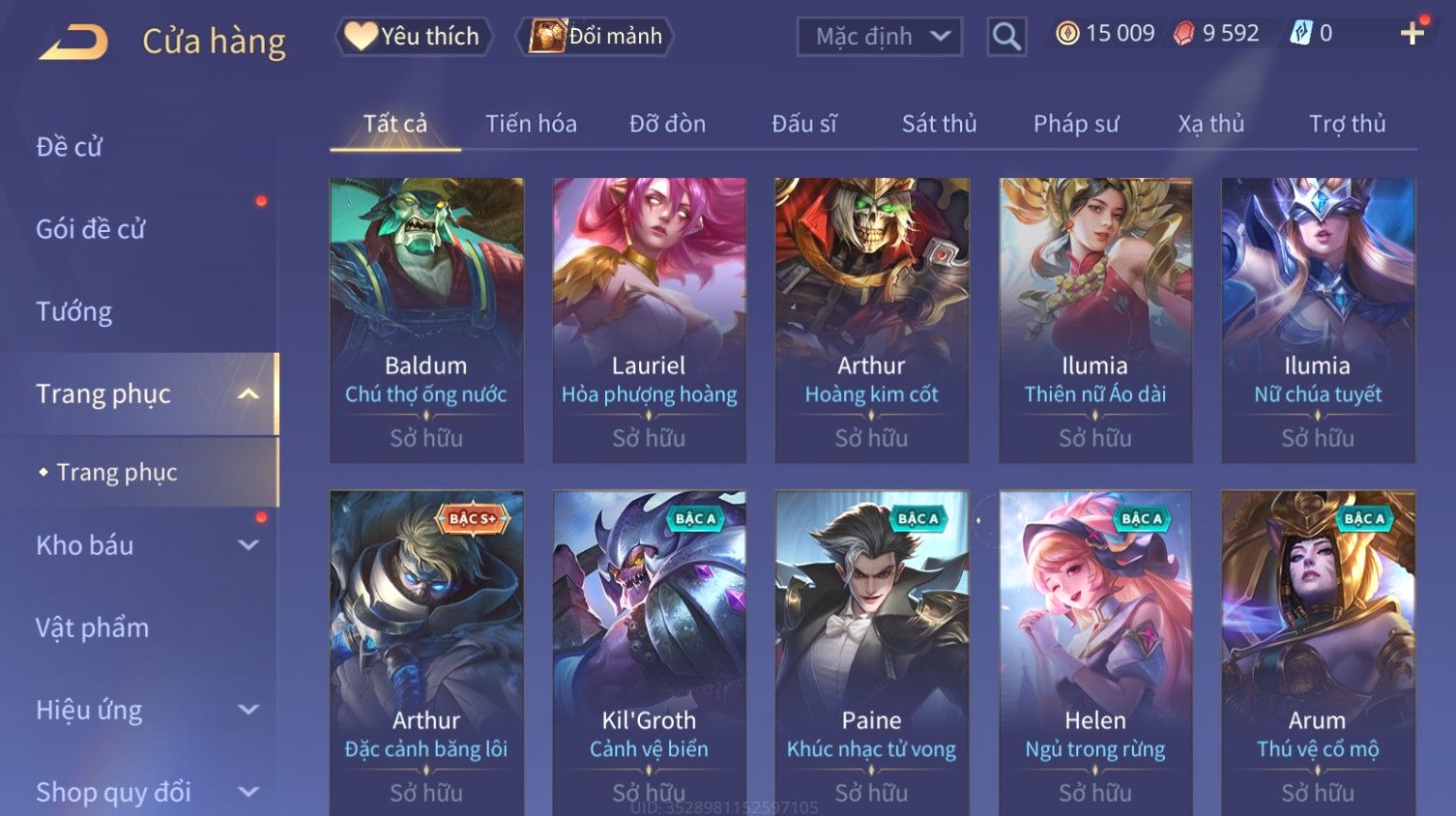Tap the back arrow icon
Viewport: 1456px width, 816px height.
pyautogui.click(x=73, y=42)
